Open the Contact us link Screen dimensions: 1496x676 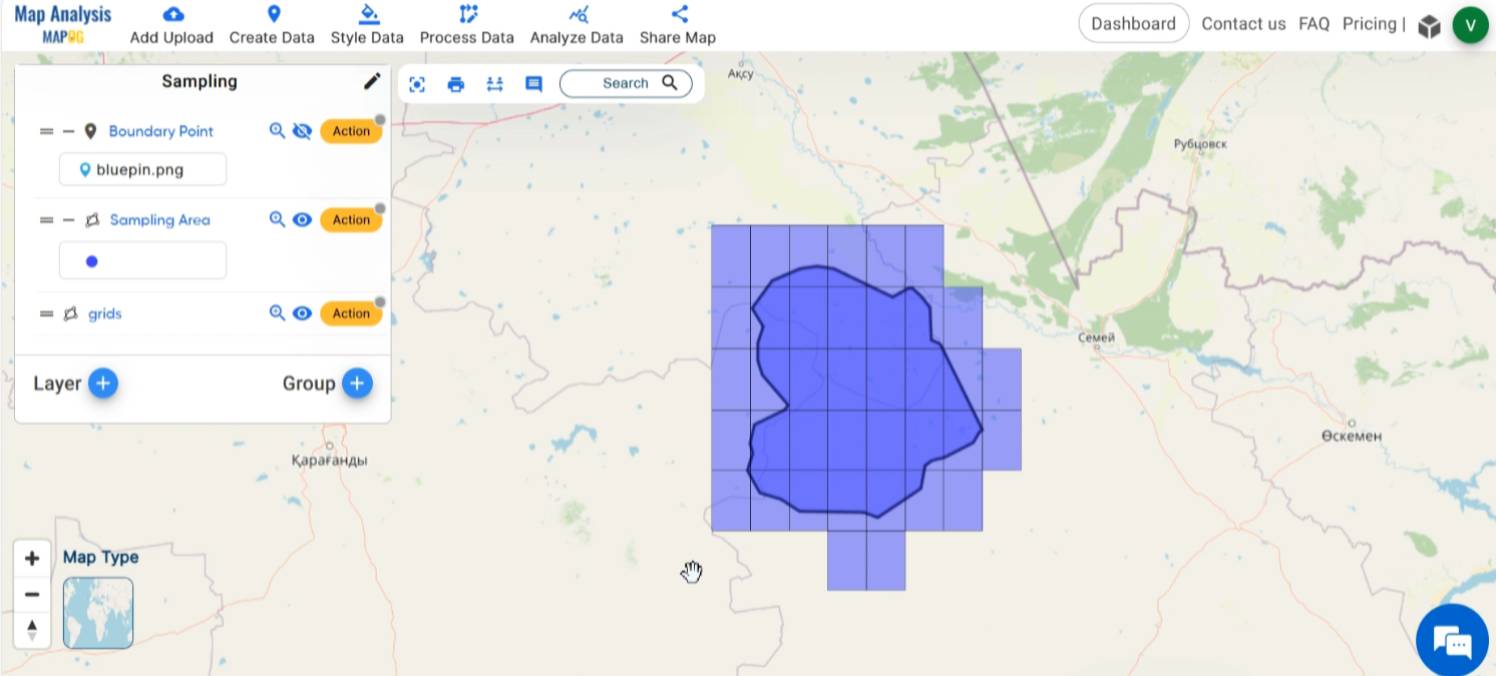tap(1243, 24)
